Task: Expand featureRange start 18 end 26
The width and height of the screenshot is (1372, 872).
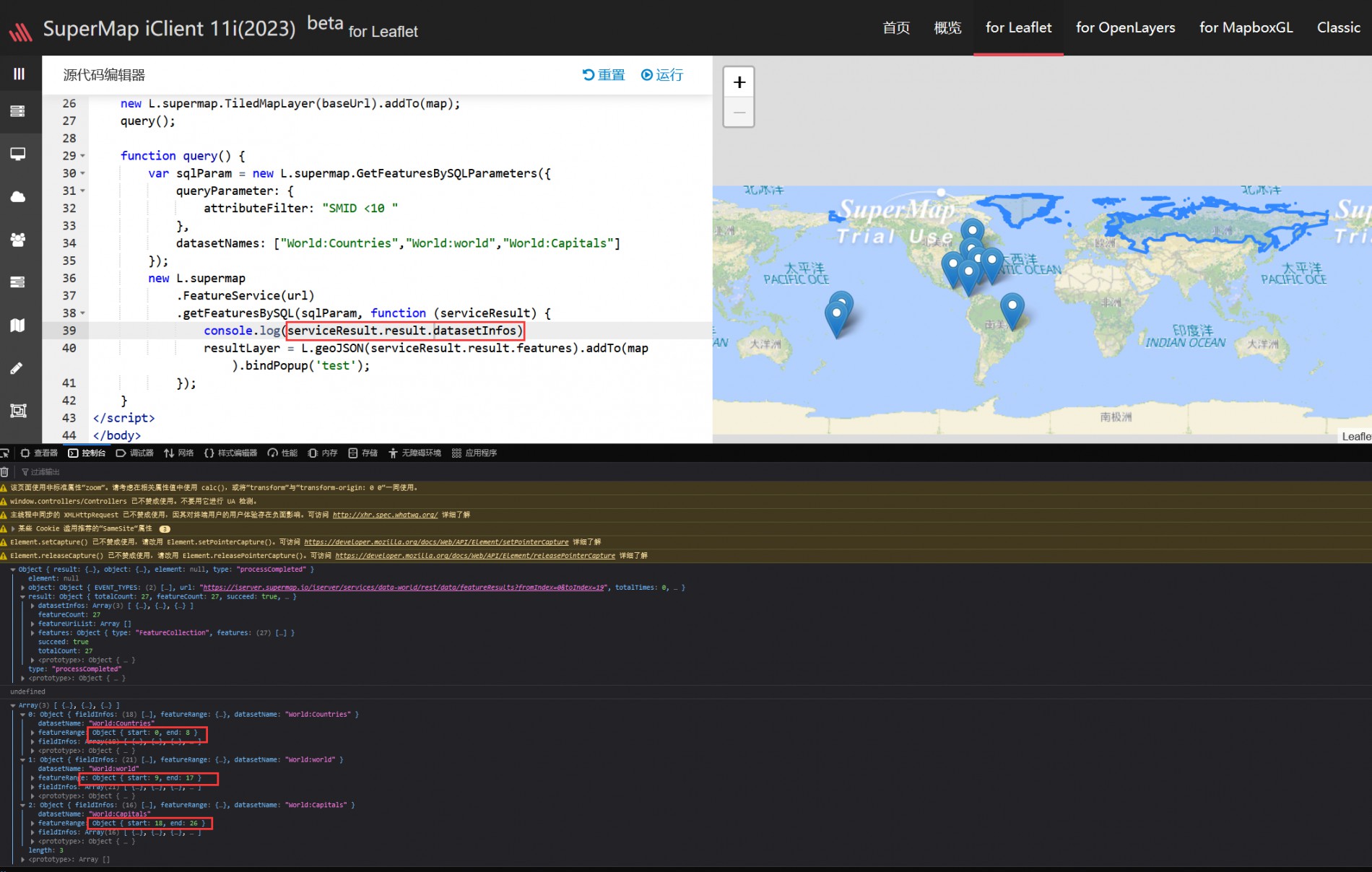Action: point(32,824)
